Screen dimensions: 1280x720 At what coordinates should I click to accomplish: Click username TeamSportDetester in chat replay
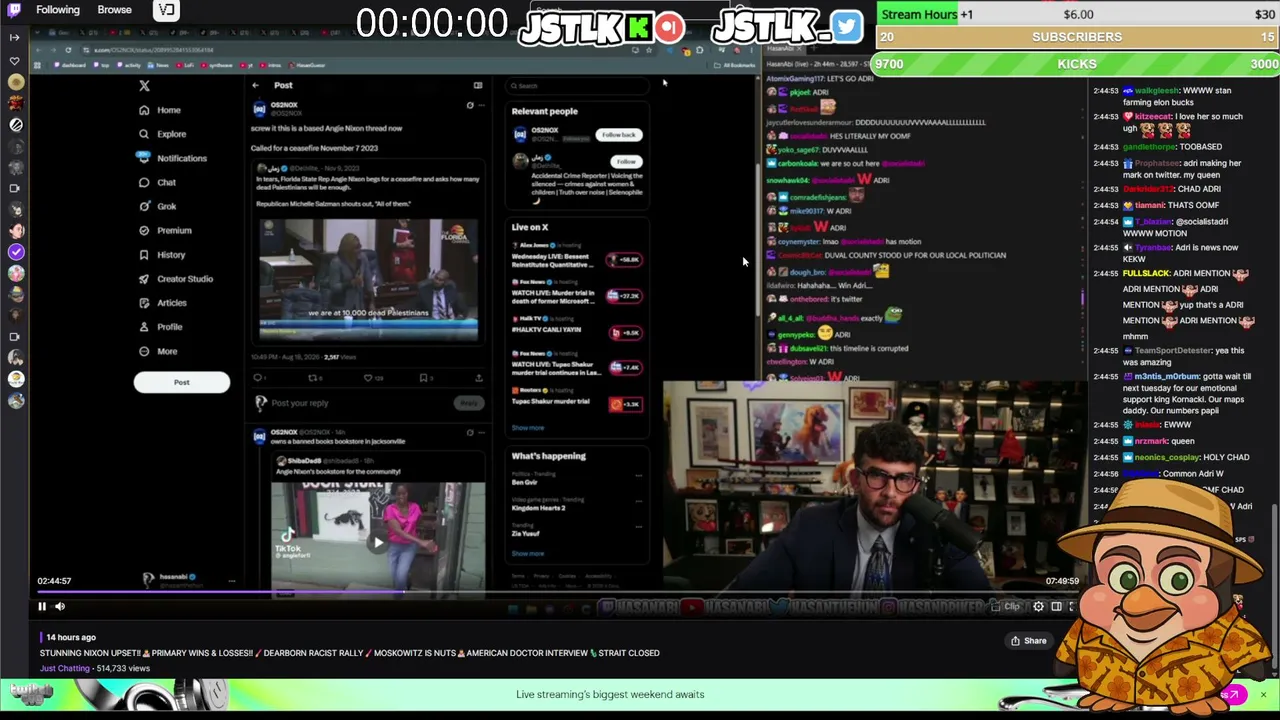(x=1171, y=351)
